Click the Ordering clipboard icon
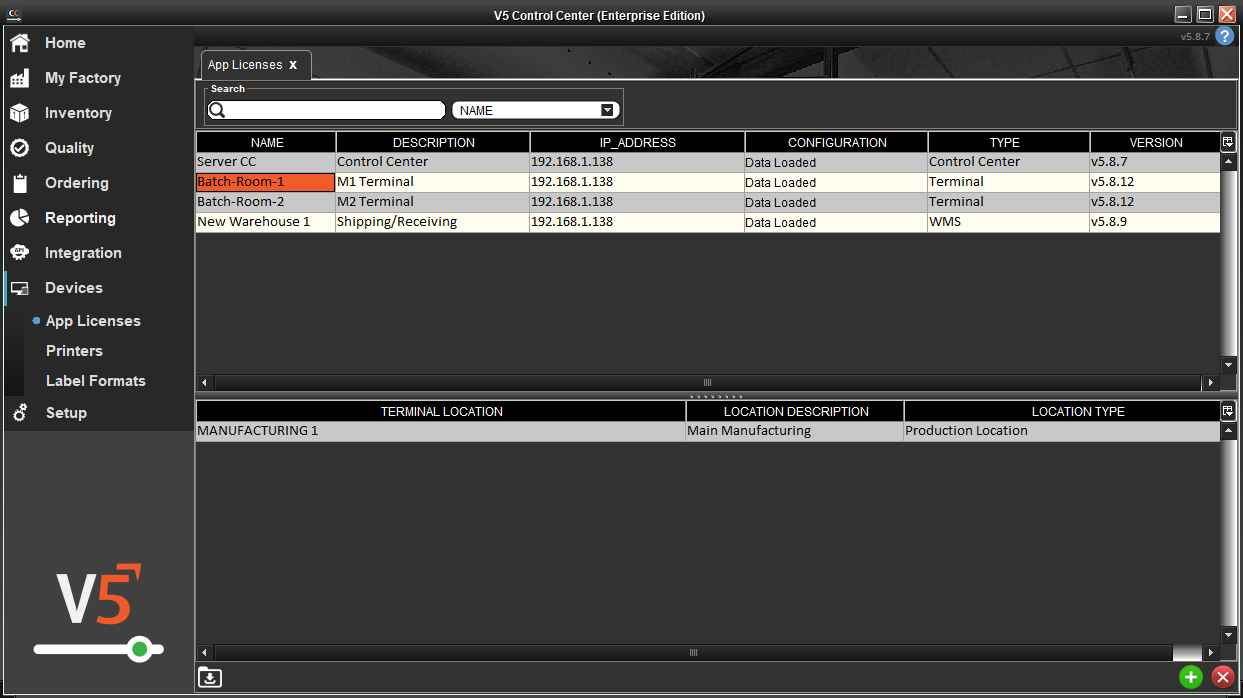Viewport: 1243px width, 698px height. coord(19,183)
